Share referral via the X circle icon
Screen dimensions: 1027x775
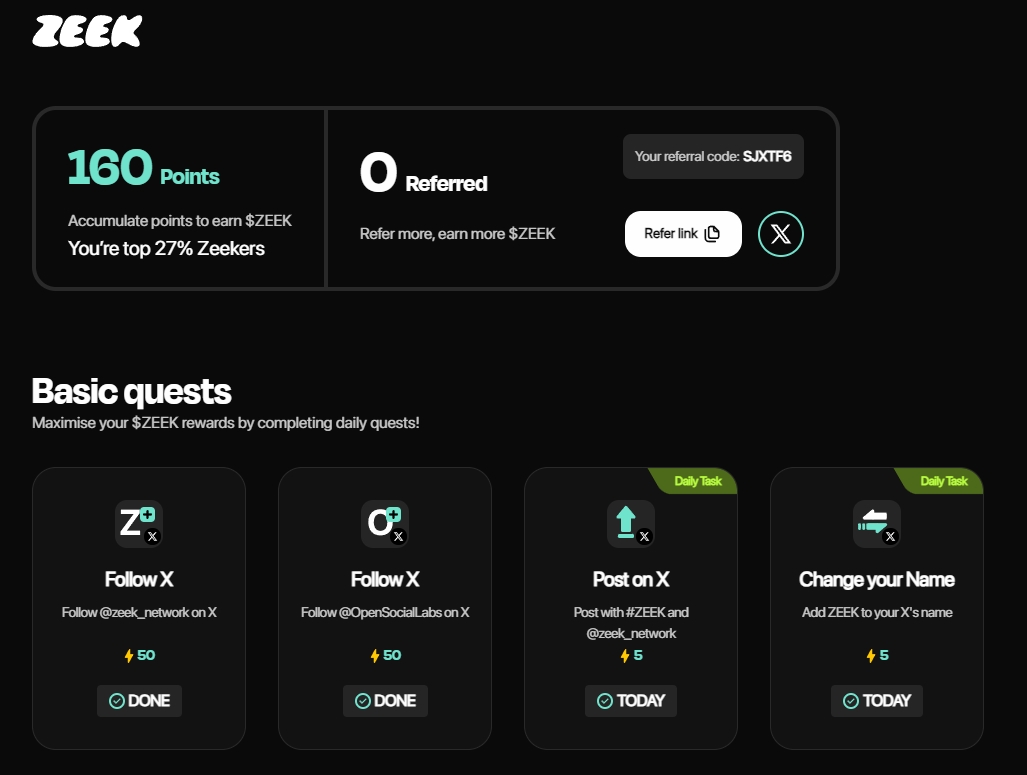[x=781, y=234]
